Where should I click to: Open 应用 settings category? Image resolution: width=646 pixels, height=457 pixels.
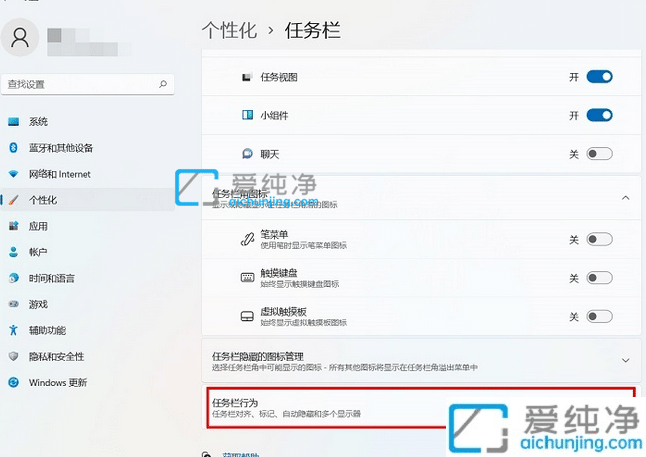click(87, 226)
